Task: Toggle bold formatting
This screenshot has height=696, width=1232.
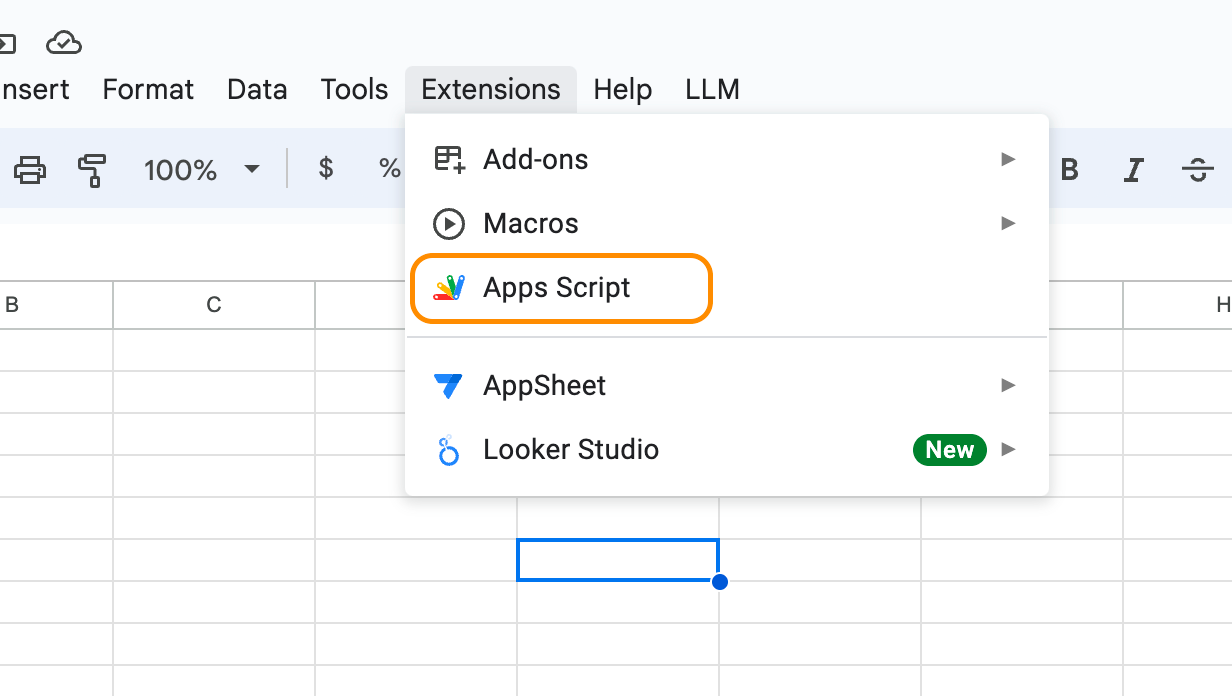Action: [1069, 170]
